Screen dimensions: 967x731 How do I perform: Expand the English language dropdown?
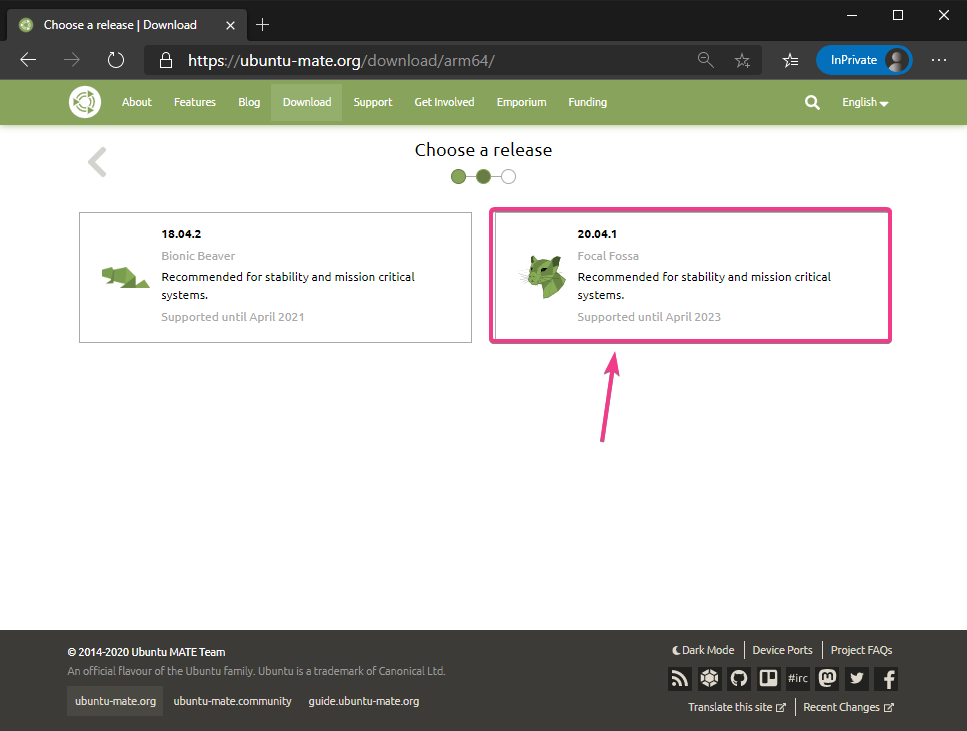[x=865, y=102]
